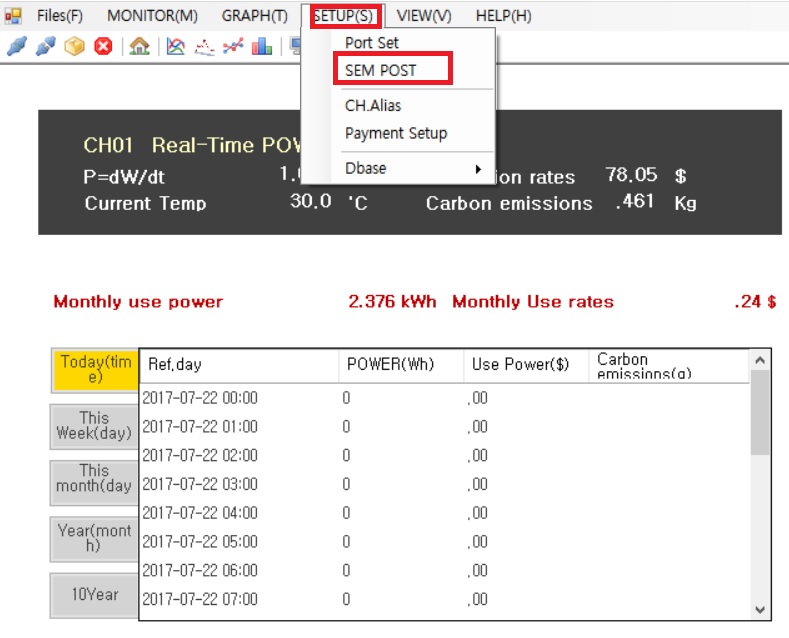789x638 pixels.
Task: Select the row 2017-07-22 04:00
Action: [445, 513]
